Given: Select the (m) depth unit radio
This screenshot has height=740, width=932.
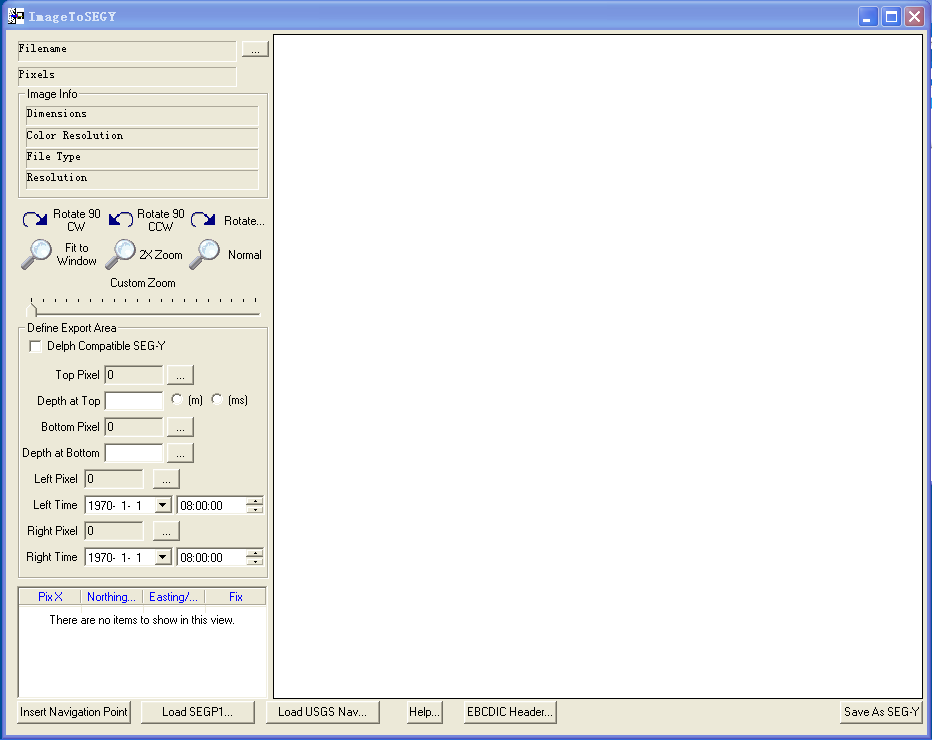Looking at the screenshot, I should (x=177, y=399).
